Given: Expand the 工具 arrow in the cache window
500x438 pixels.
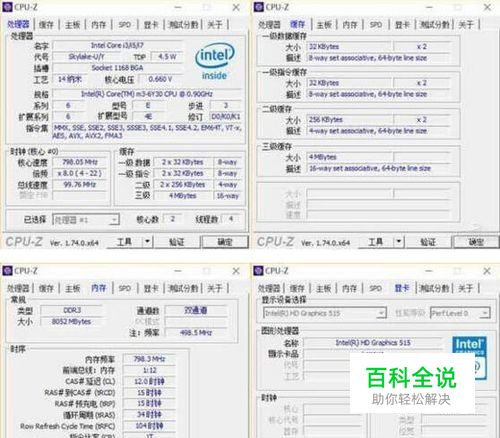Looking at the screenshot, I should pyautogui.click(x=399, y=242).
